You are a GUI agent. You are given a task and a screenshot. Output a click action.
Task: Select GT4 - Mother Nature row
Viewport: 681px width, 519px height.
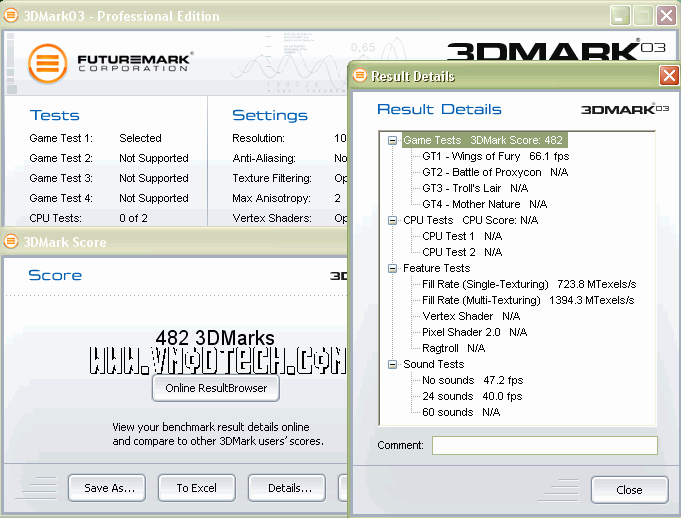484,204
